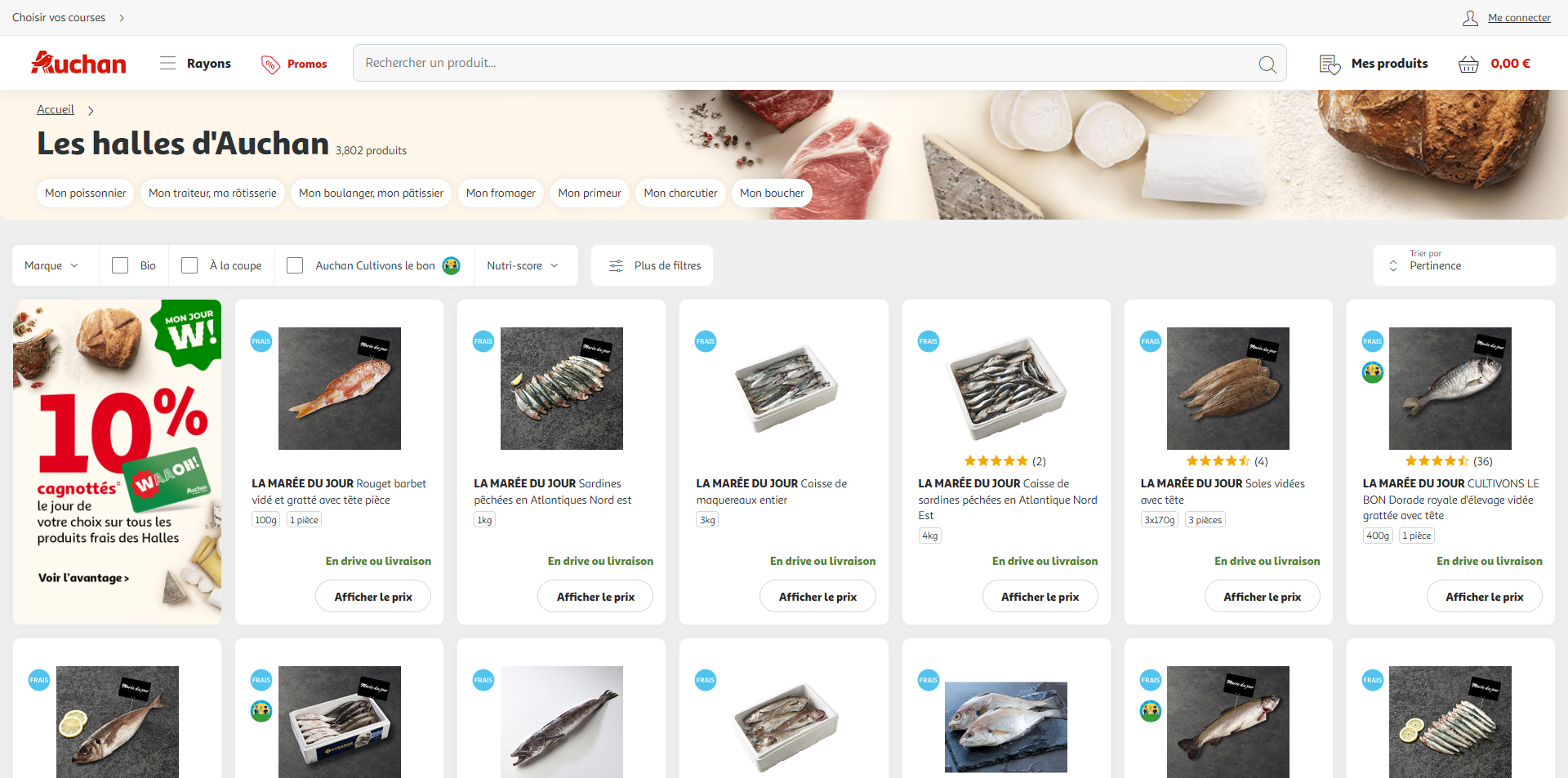1568x778 pixels.
Task: Open the Rouget barbet product image
Action: click(x=340, y=389)
